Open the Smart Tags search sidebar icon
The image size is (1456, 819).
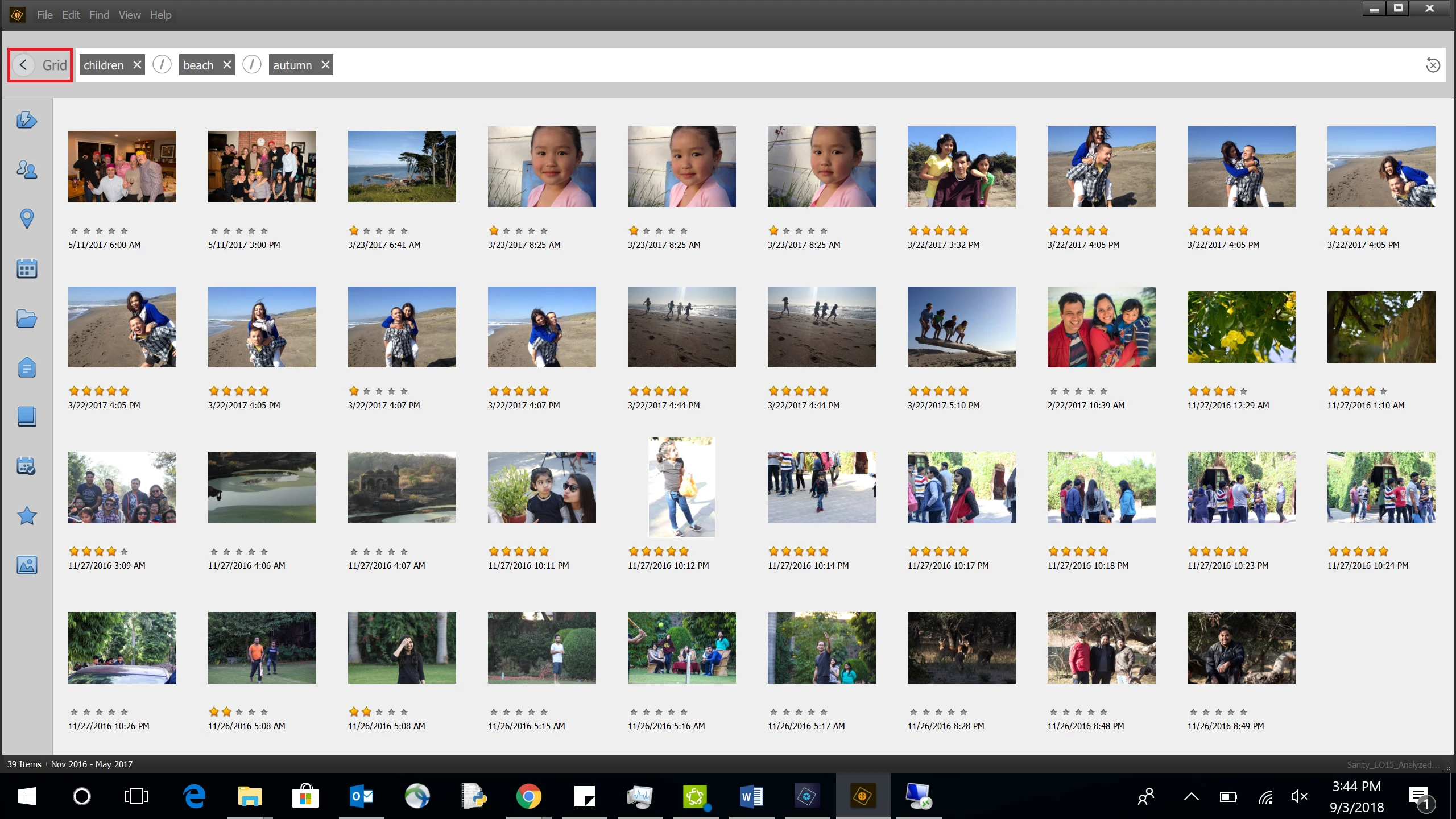point(27,120)
